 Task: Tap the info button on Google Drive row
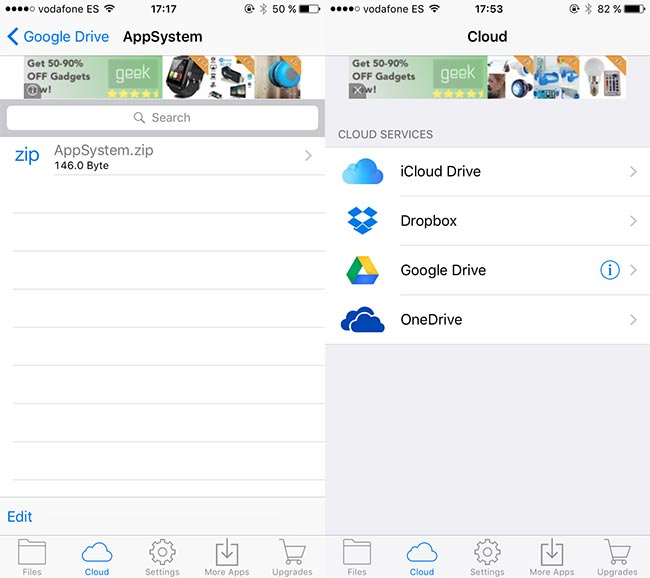(x=610, y=270)
